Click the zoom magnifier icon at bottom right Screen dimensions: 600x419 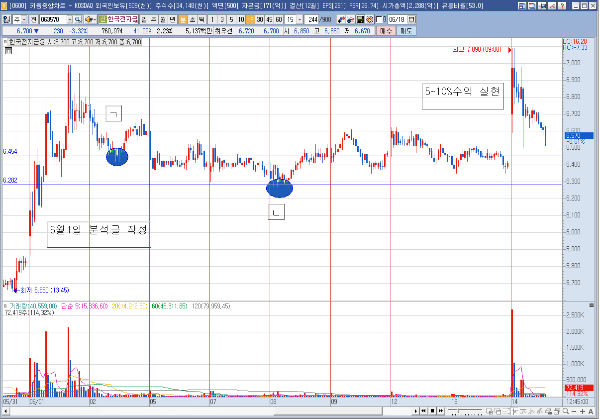566,411
